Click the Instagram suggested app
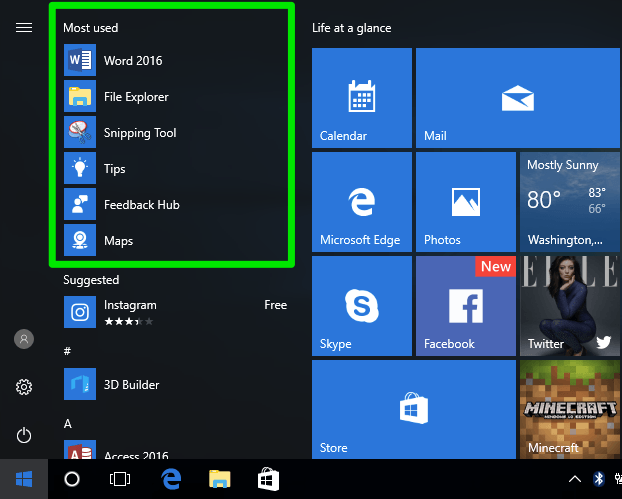Screen dimensions: 622x499 click(130, 312)
